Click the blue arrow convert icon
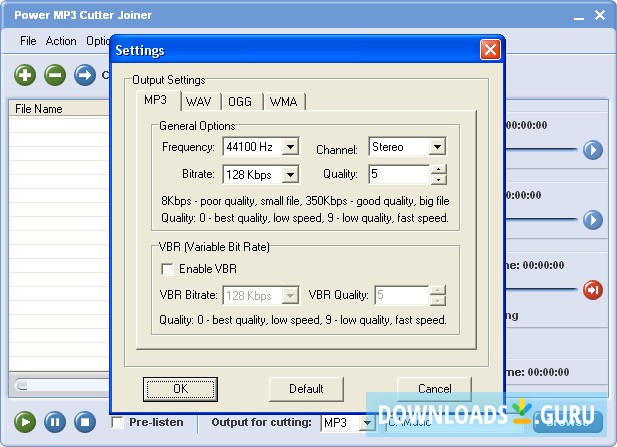This screenshot has width=617, height=447. pos(85,75)
